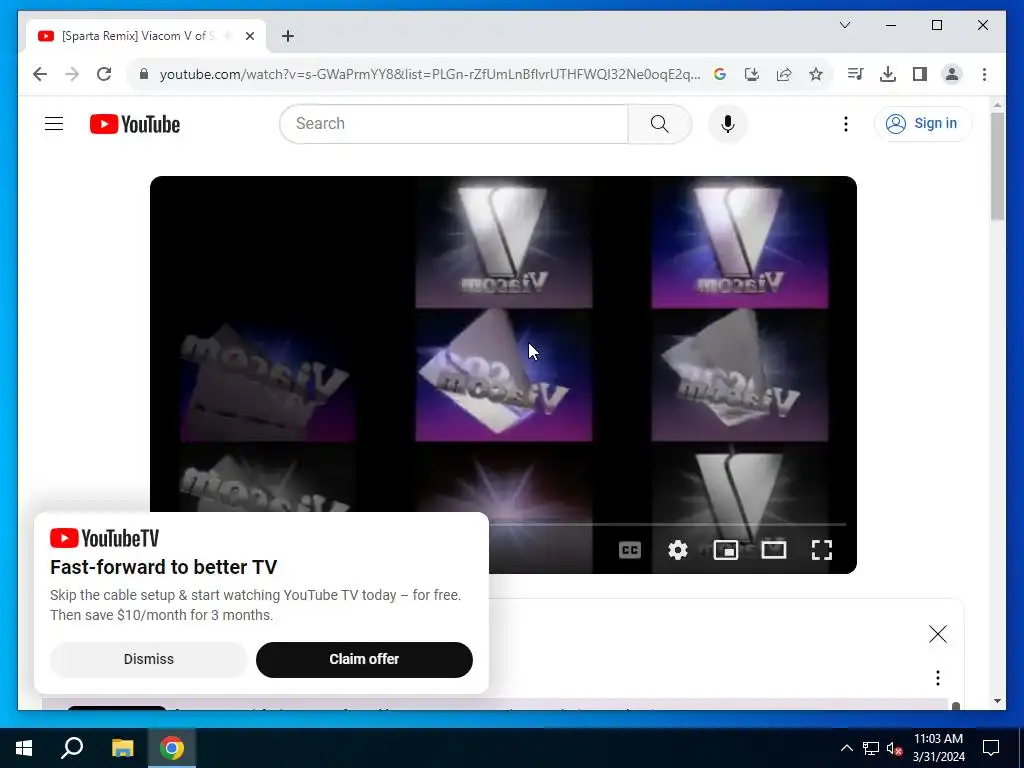Open playlist panel three-dot options
The width and height of the screenshot is (1024, 768).
[938, 678]
